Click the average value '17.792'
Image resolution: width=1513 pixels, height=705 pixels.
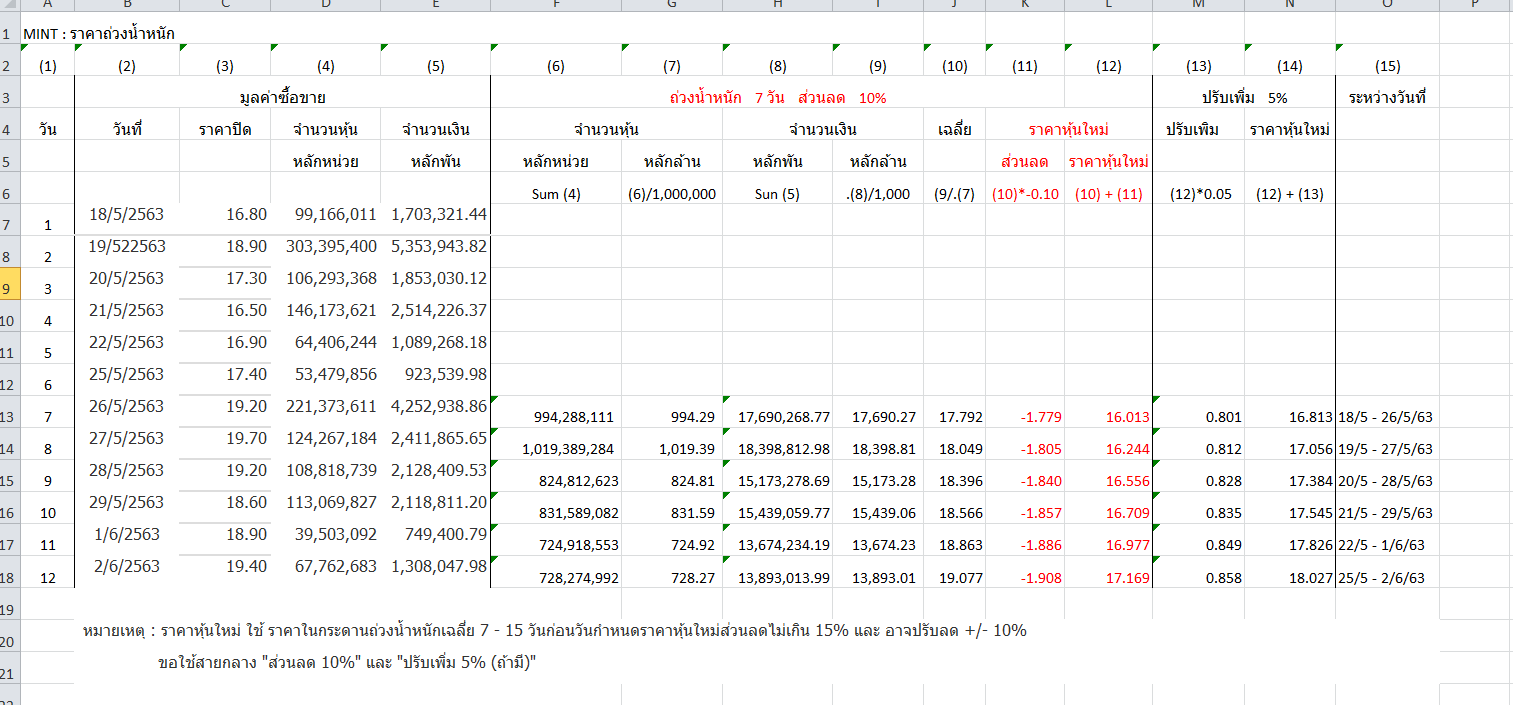point(961,418)
